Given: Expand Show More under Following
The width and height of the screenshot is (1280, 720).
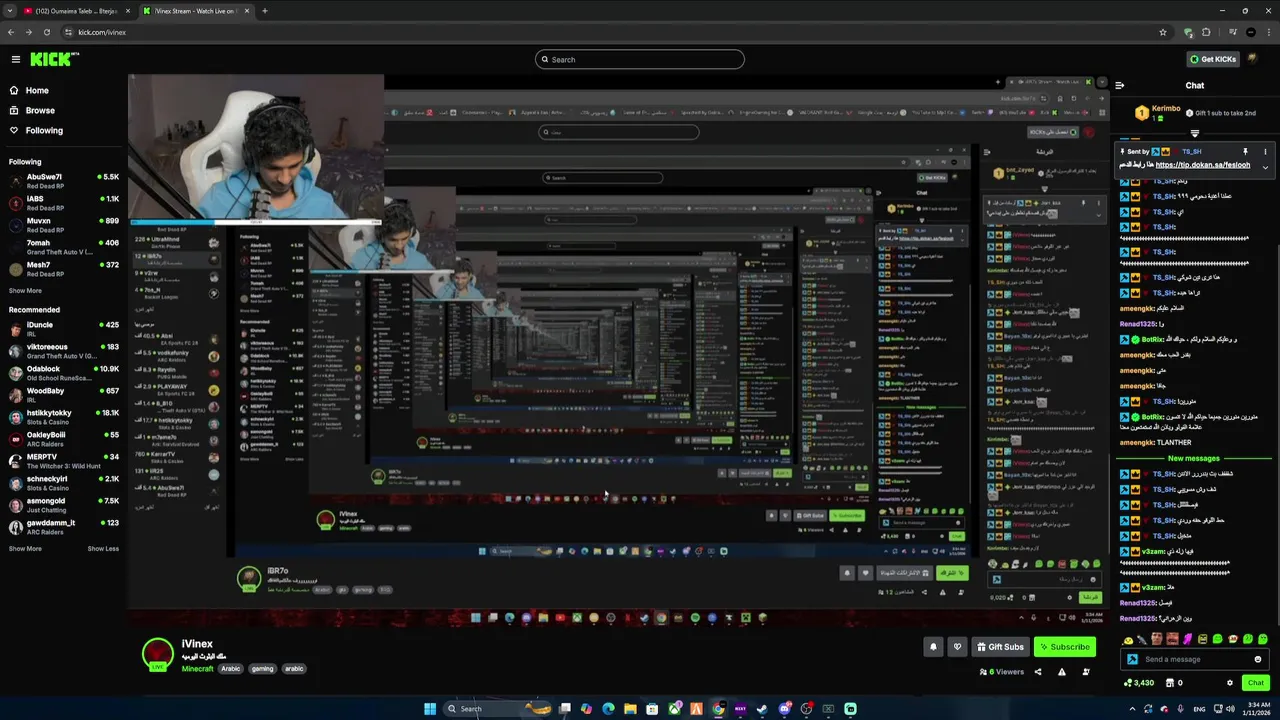Looking at the screenshot, I should point(26,291).
